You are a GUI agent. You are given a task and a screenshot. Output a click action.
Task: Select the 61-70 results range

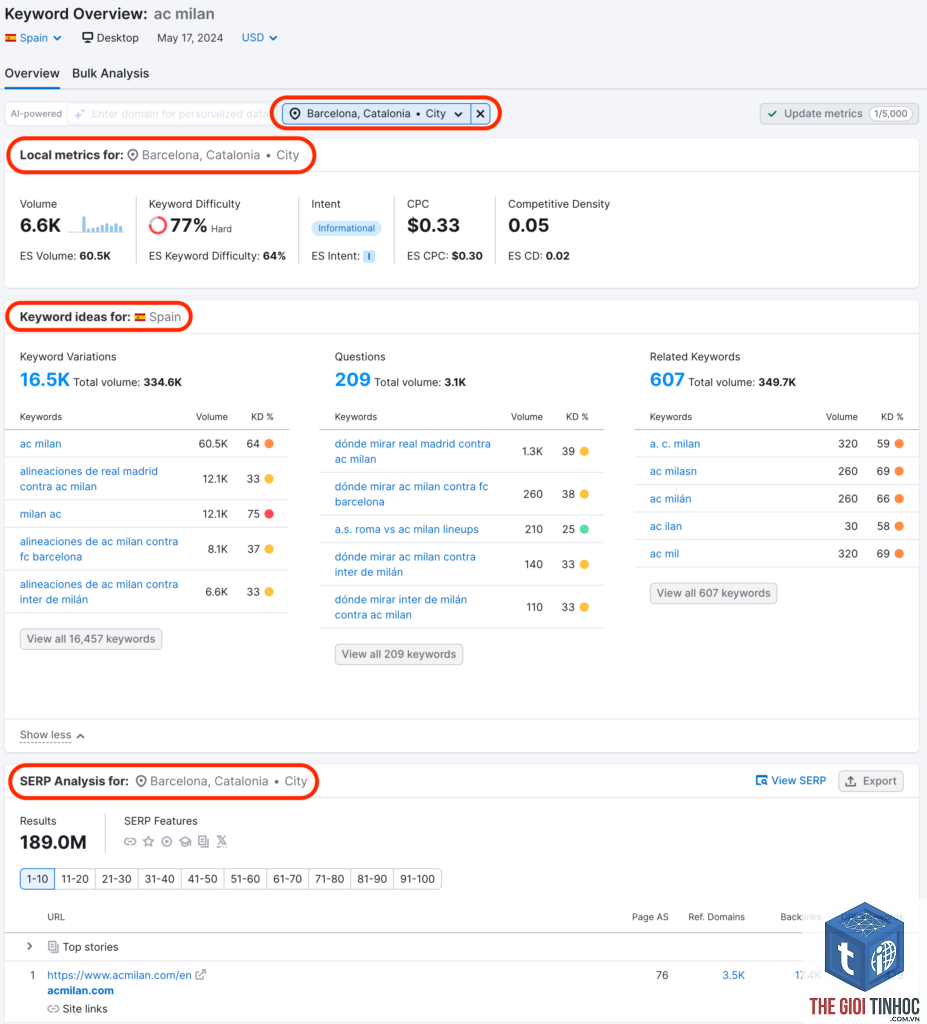[x=287, y=879]
